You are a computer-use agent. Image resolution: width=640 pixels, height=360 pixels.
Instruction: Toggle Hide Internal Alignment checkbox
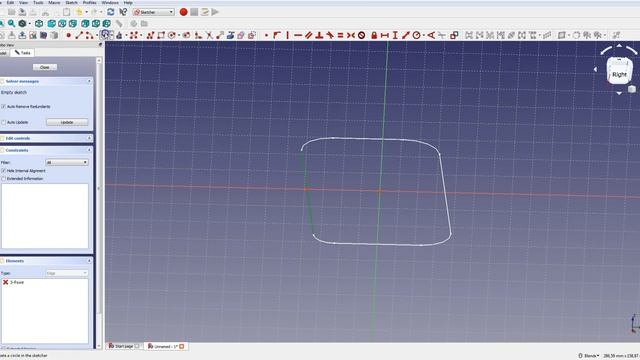coord(4,171)
